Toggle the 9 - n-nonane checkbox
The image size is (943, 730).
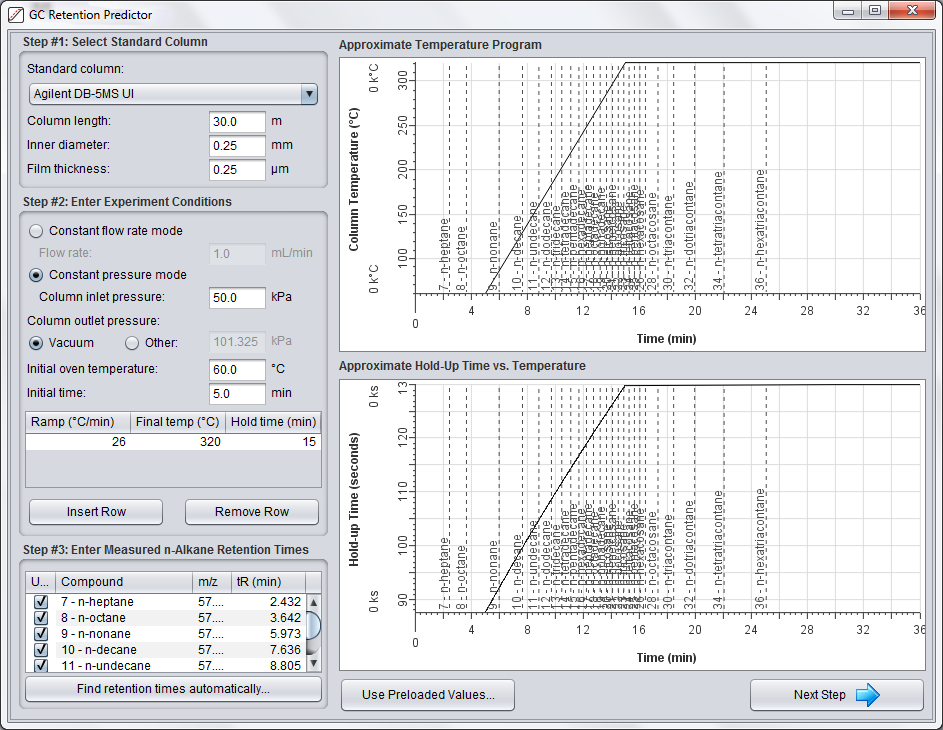pyautogui.click(x=41, y=634)
